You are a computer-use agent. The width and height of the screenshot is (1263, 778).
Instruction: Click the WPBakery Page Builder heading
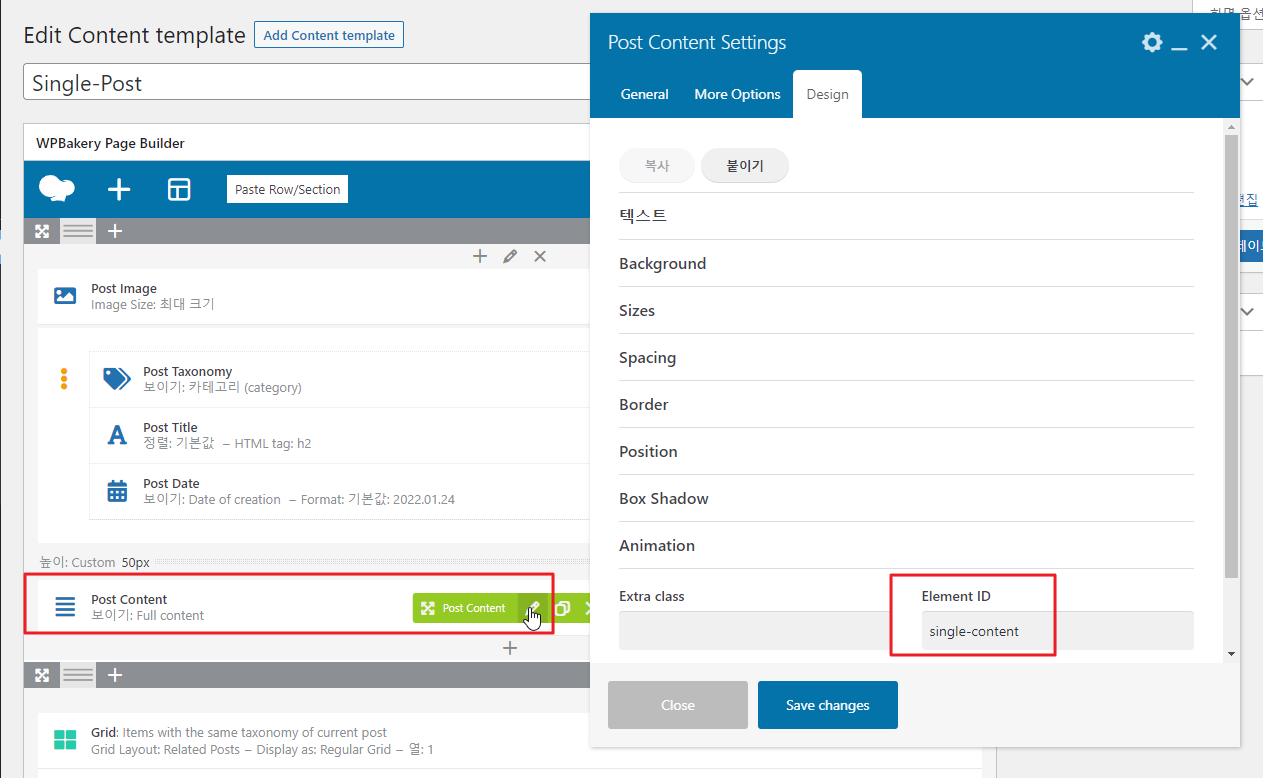tap(110, 143)
